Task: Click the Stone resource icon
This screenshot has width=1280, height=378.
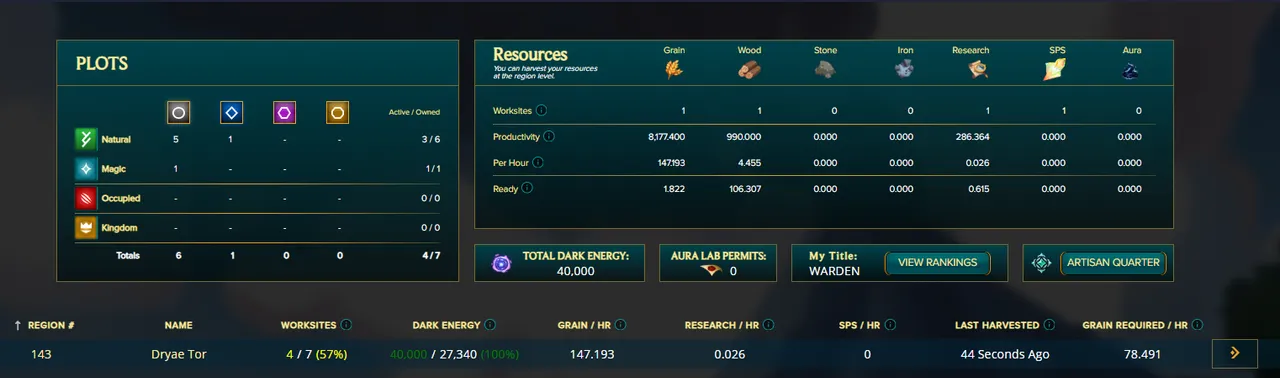Action: pos(825,70)
